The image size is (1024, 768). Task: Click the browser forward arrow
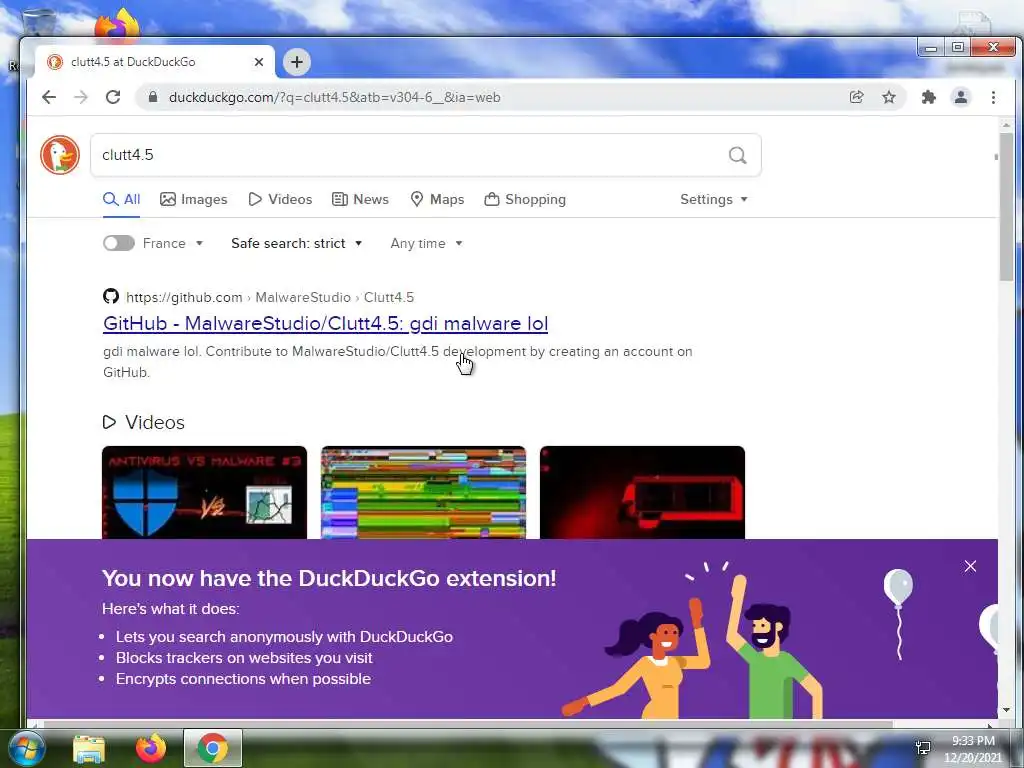pyautogui.click(x=81, y=97)
